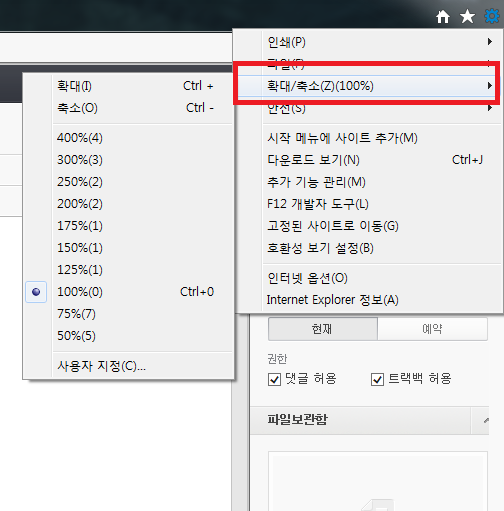Click the 파일보관함 section header
This screenshot has width=504, height=511.
[369, 420]
